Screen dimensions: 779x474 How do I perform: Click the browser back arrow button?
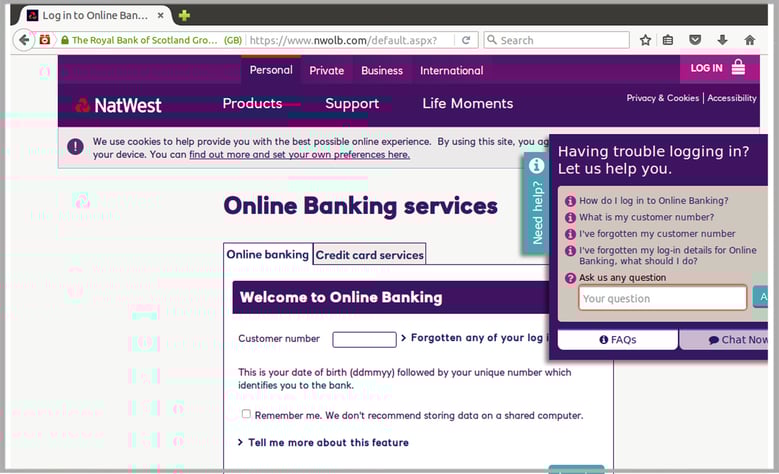23,40
